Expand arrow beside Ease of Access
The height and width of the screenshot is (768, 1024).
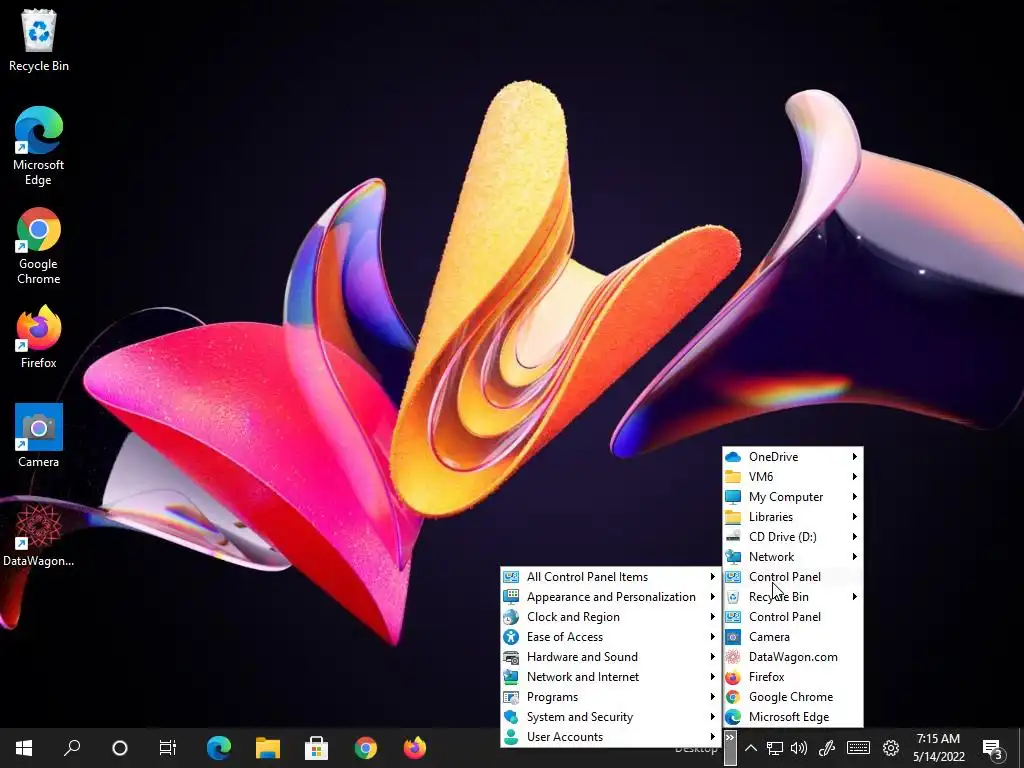tap(712, 637)
